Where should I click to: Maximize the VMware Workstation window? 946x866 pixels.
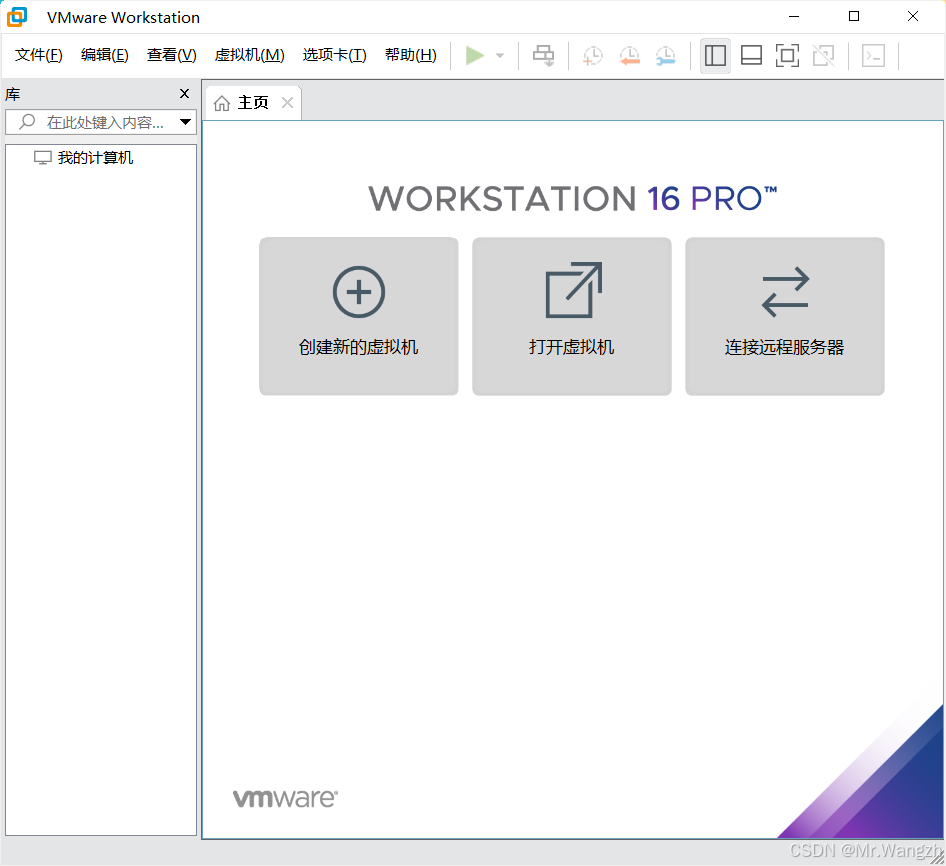pyautogui.click(x=854, y=17)
